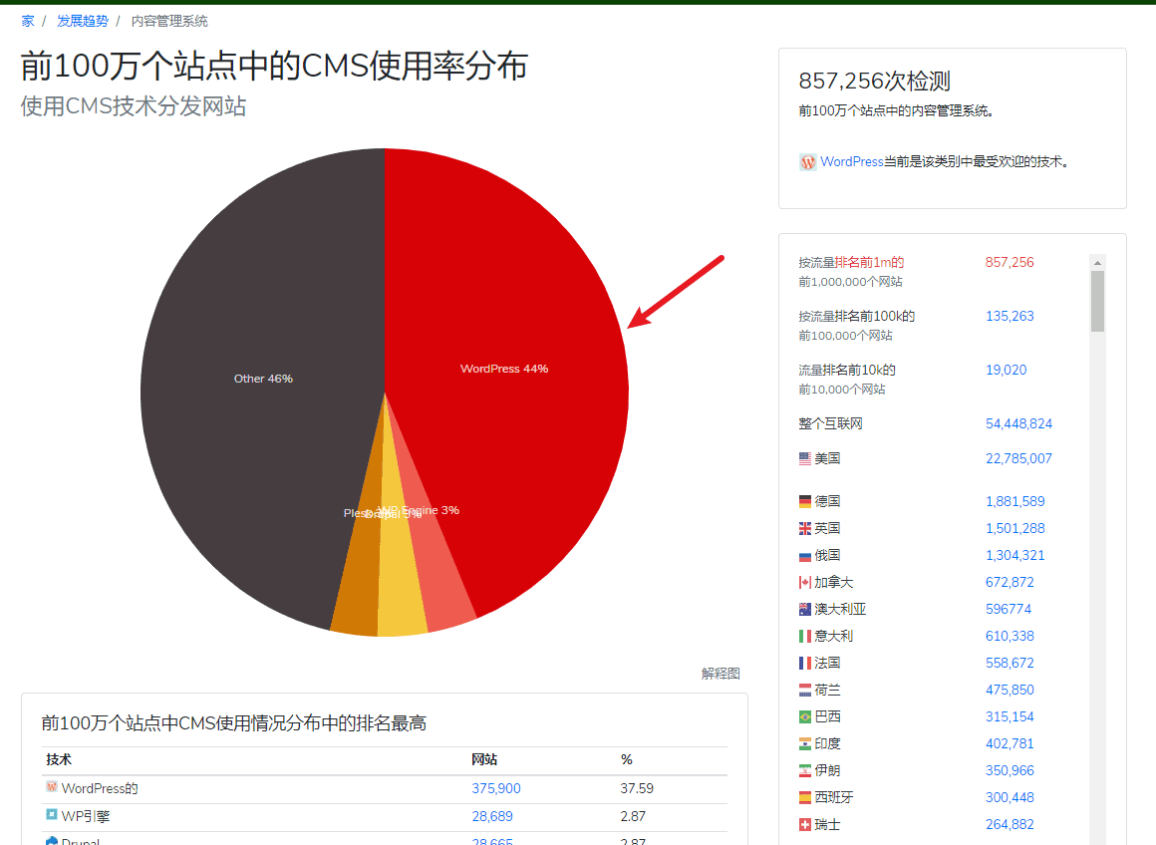Select the 排名前1m的 traffic filter link
The image size is (1156, 845).
pyautogui.click(x=869, y=263)
